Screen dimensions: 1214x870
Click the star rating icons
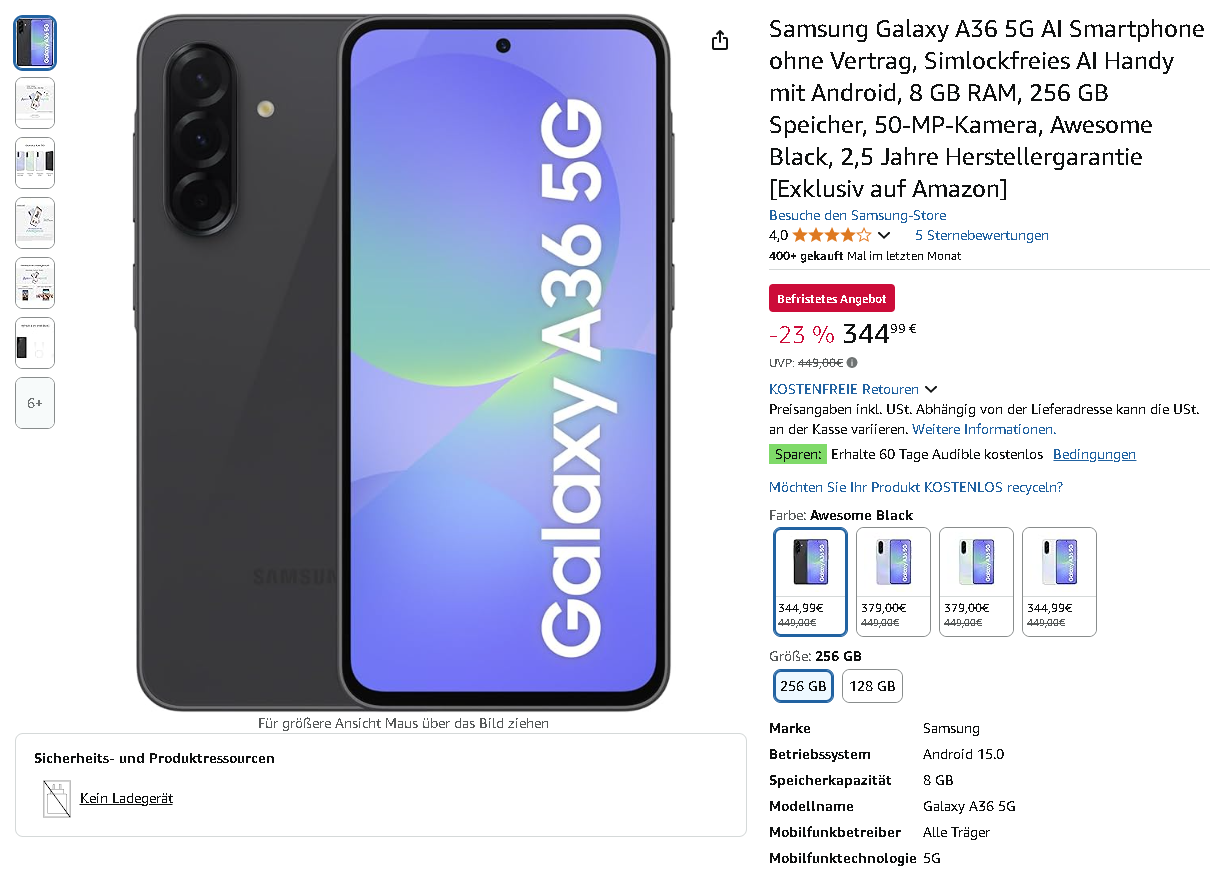[832, 236]
